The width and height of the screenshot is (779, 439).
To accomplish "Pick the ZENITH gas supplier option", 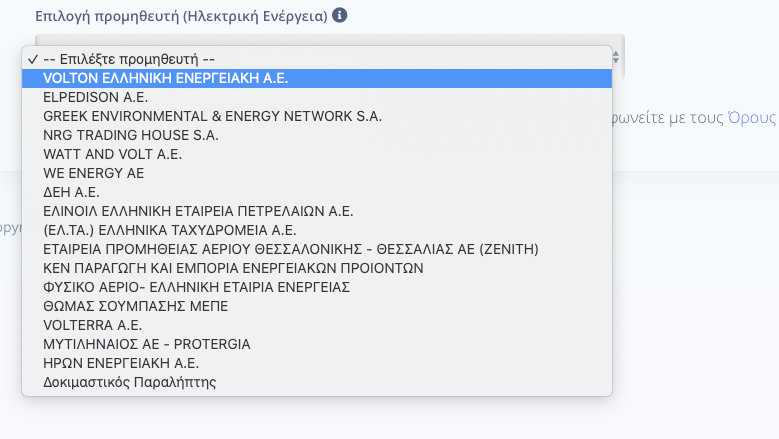I will coord(317,249).
